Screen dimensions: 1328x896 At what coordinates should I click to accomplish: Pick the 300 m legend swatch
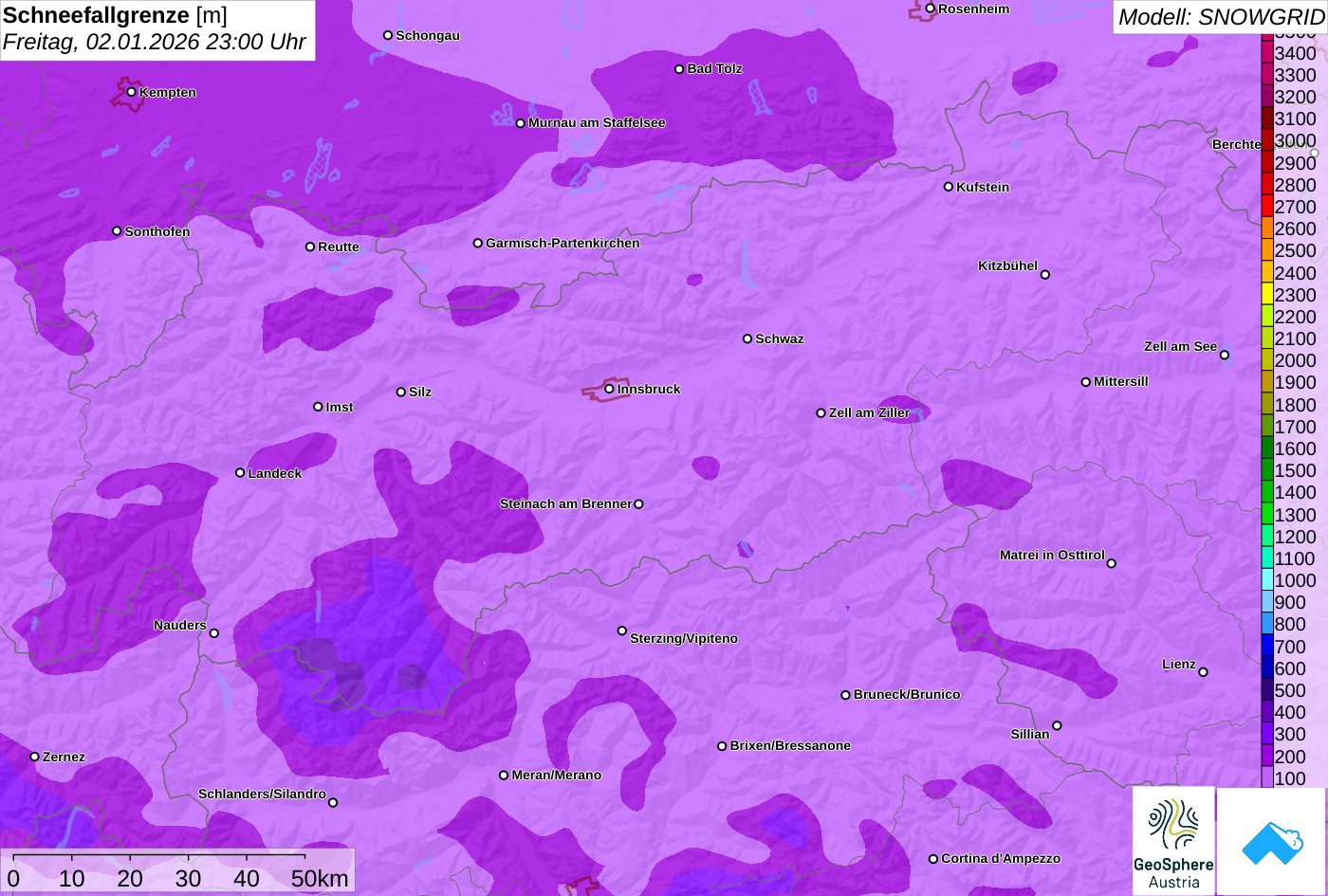(1267, 734)
